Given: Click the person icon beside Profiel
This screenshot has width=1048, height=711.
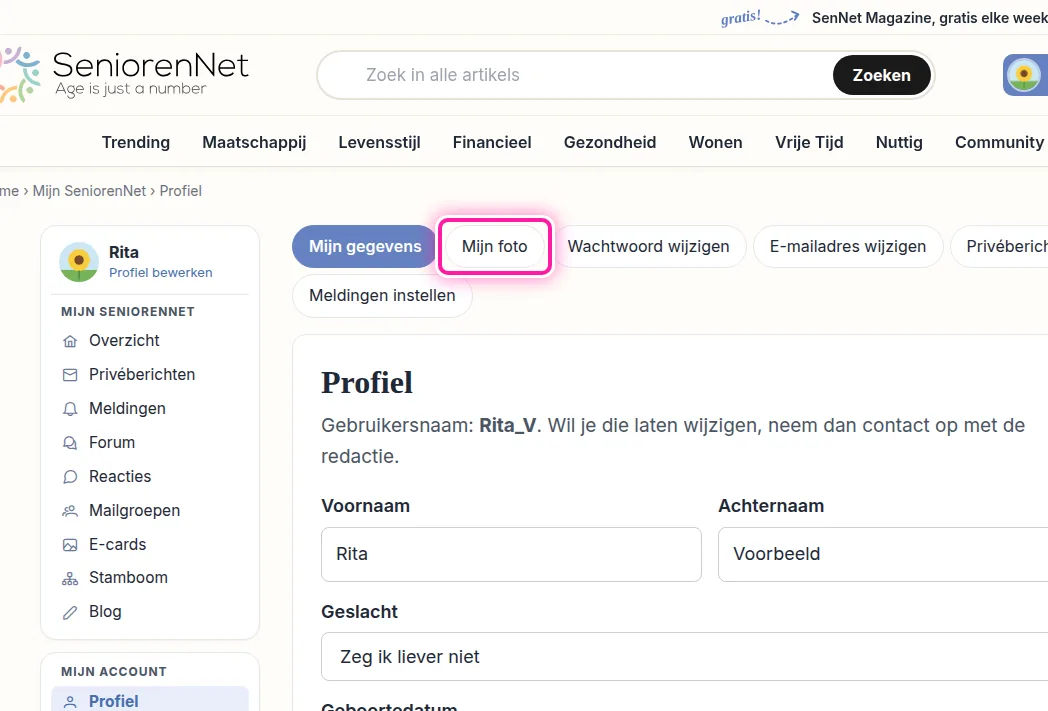Looking at the screenshot, I should [70, 702].
